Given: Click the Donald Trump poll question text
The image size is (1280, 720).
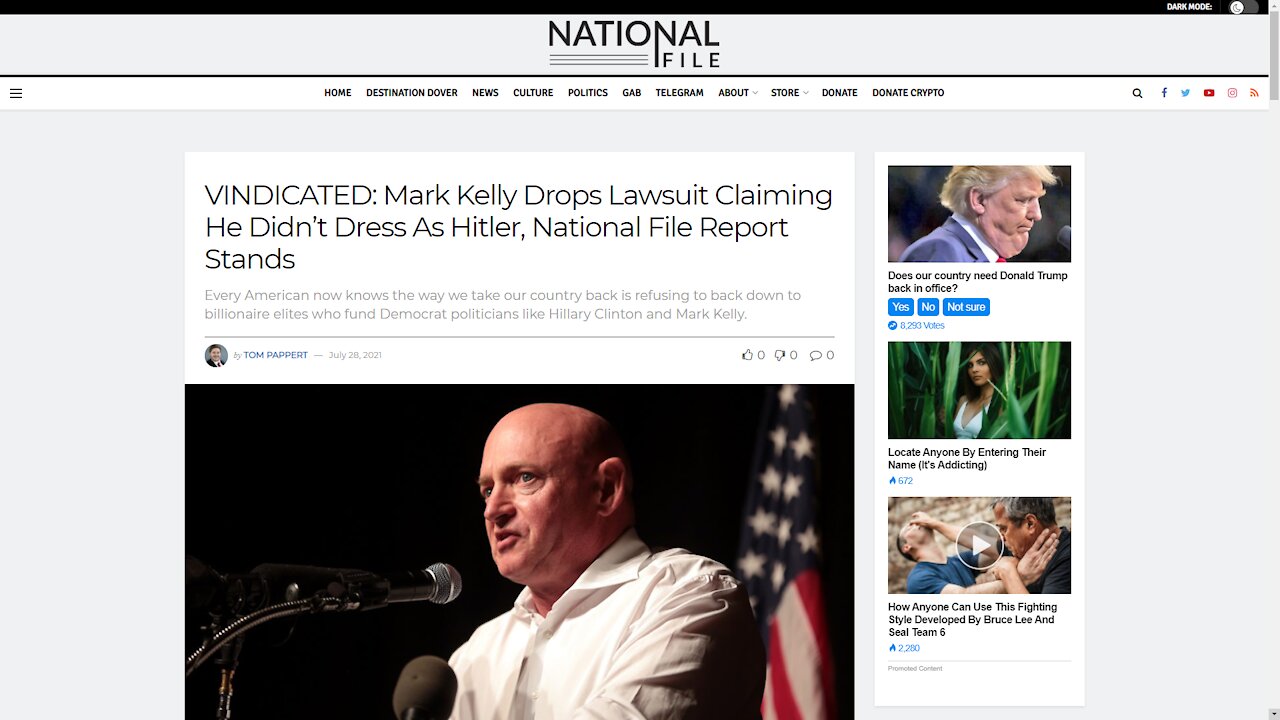Looking at the screenshot, I should click(978, 282).
